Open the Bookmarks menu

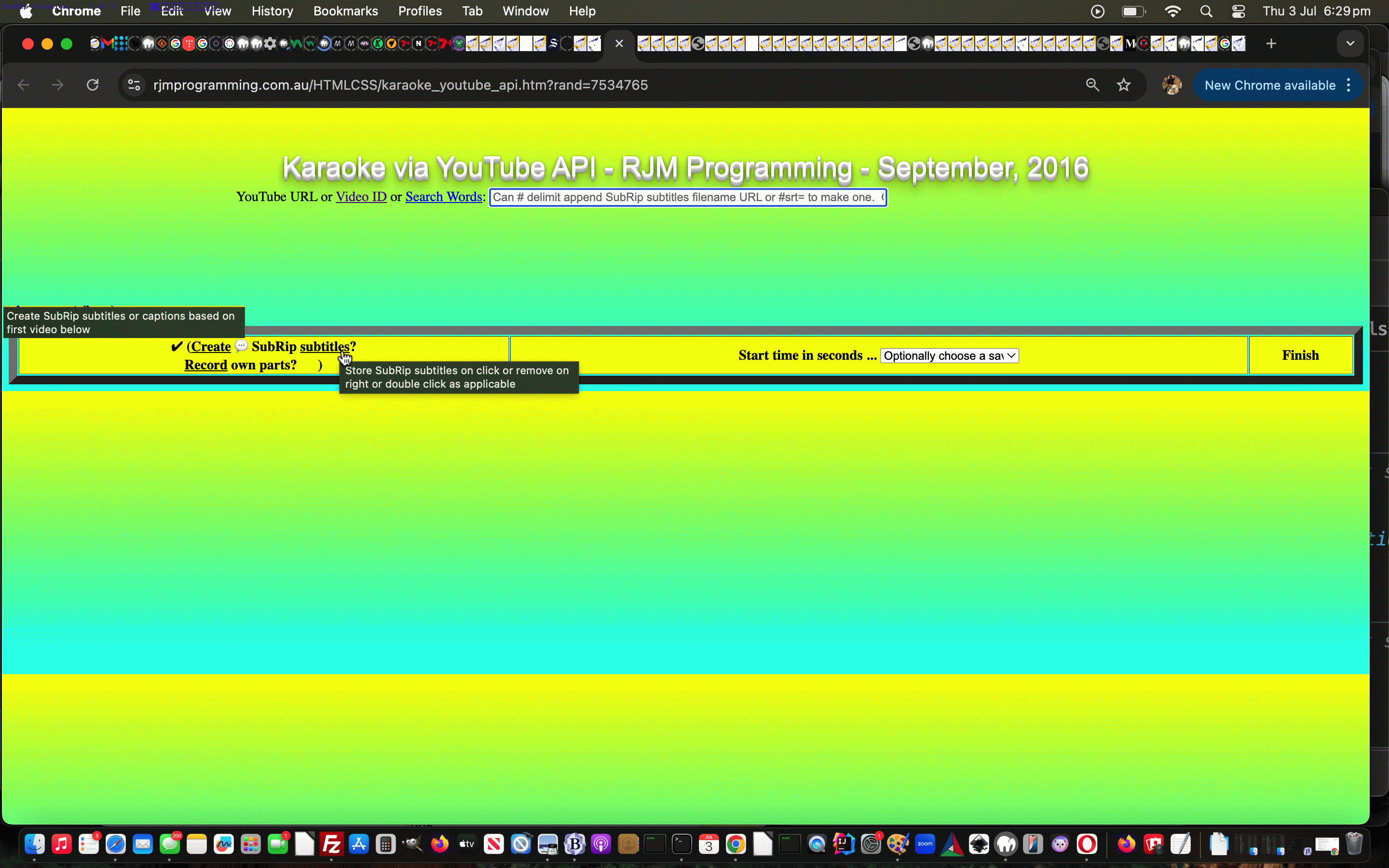pyautogui.click(x=345, y=11)
